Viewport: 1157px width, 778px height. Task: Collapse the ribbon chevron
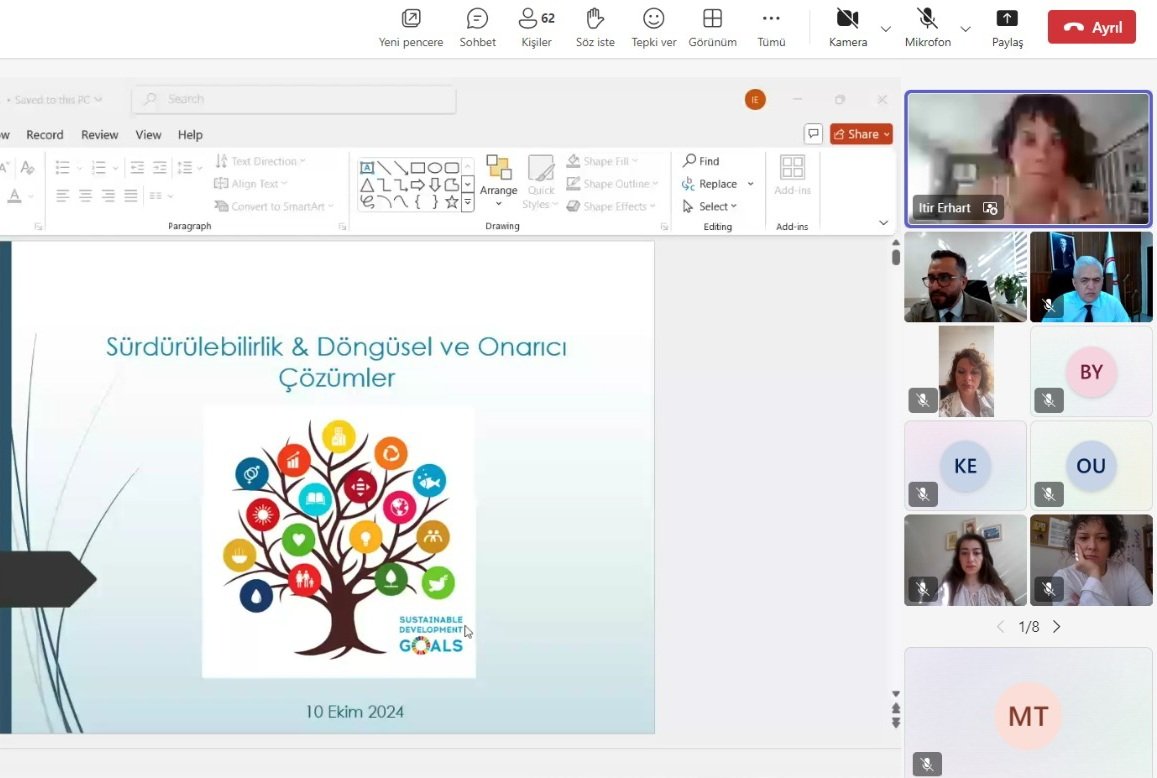tap(883, 223)
